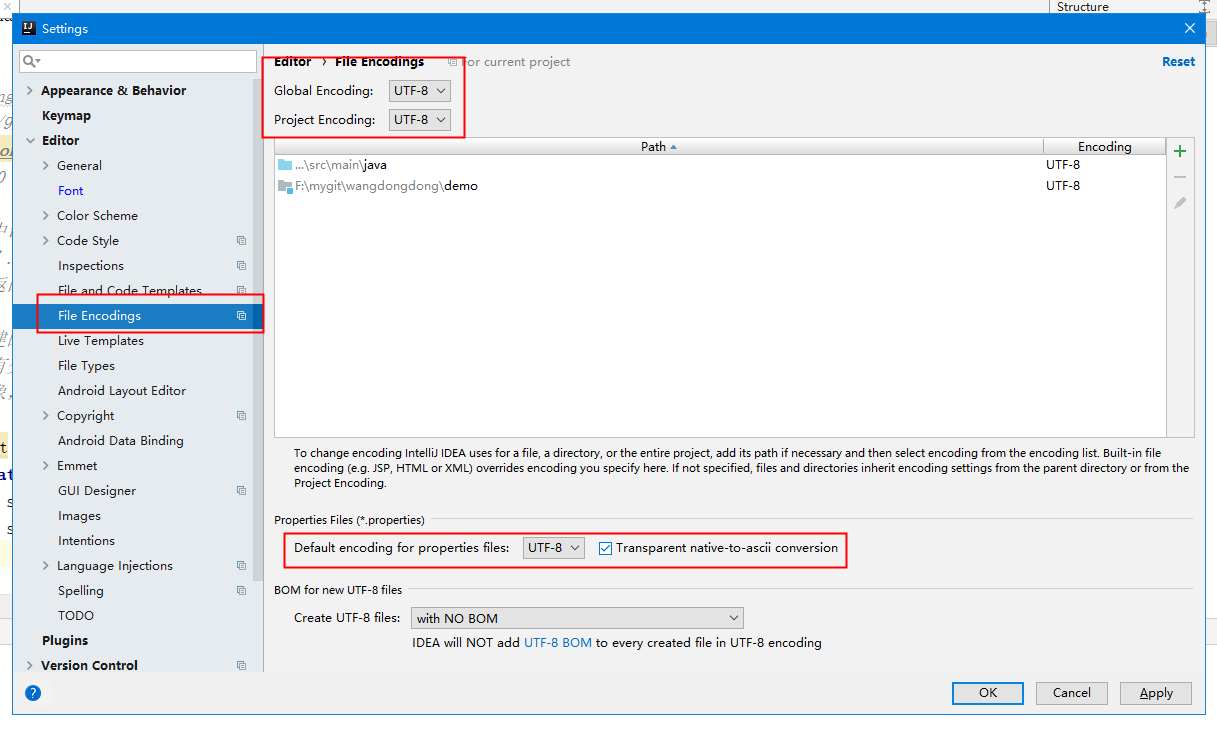Click project-level icon beside Version Control

pyautogui.click(x=241, y=666)
